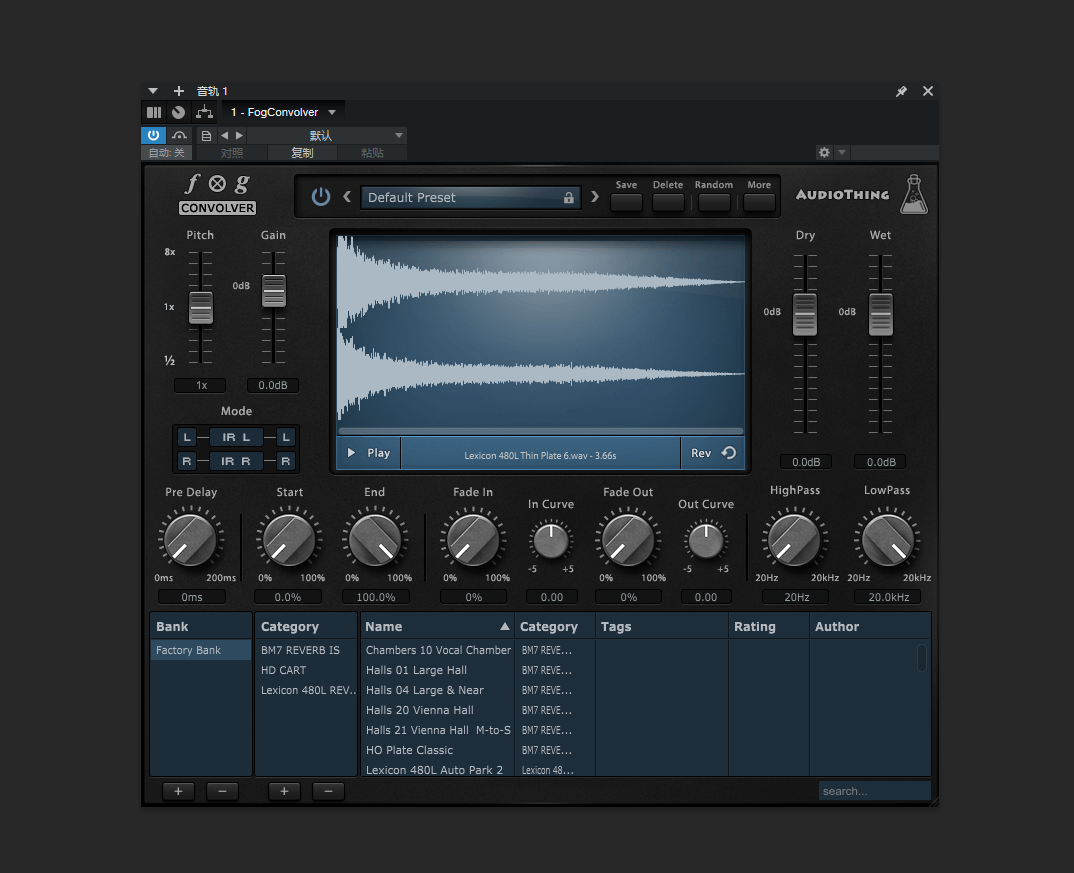Open the host settings gear icon

(824, 152)
